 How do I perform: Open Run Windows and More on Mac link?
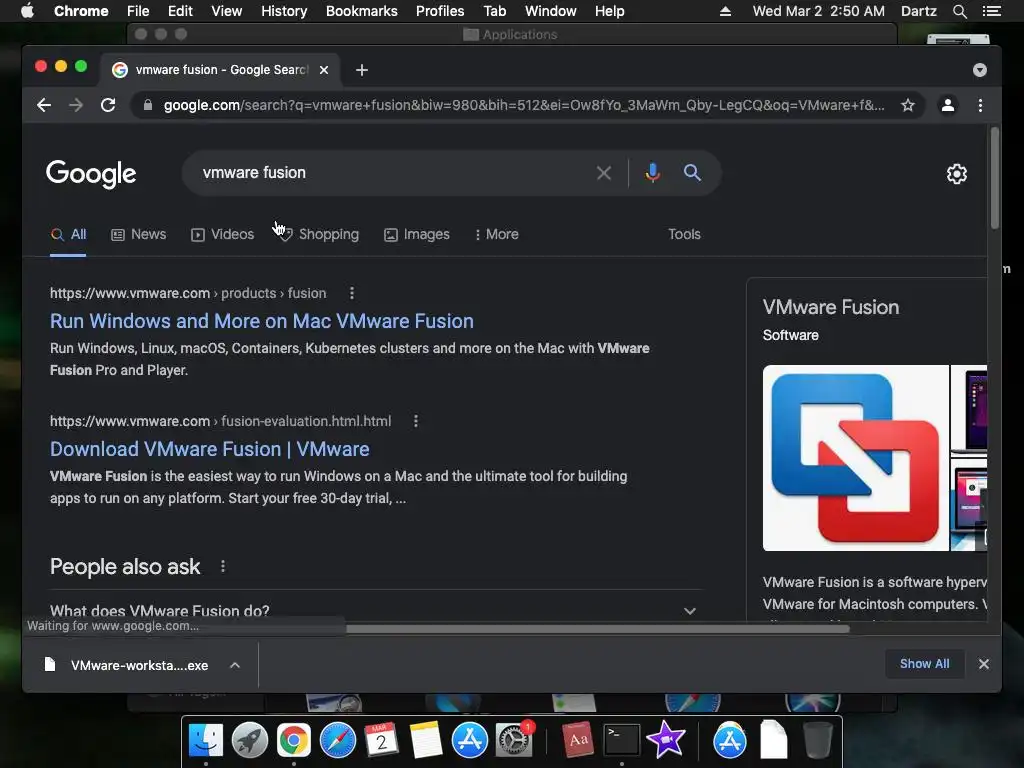(262, 321)
